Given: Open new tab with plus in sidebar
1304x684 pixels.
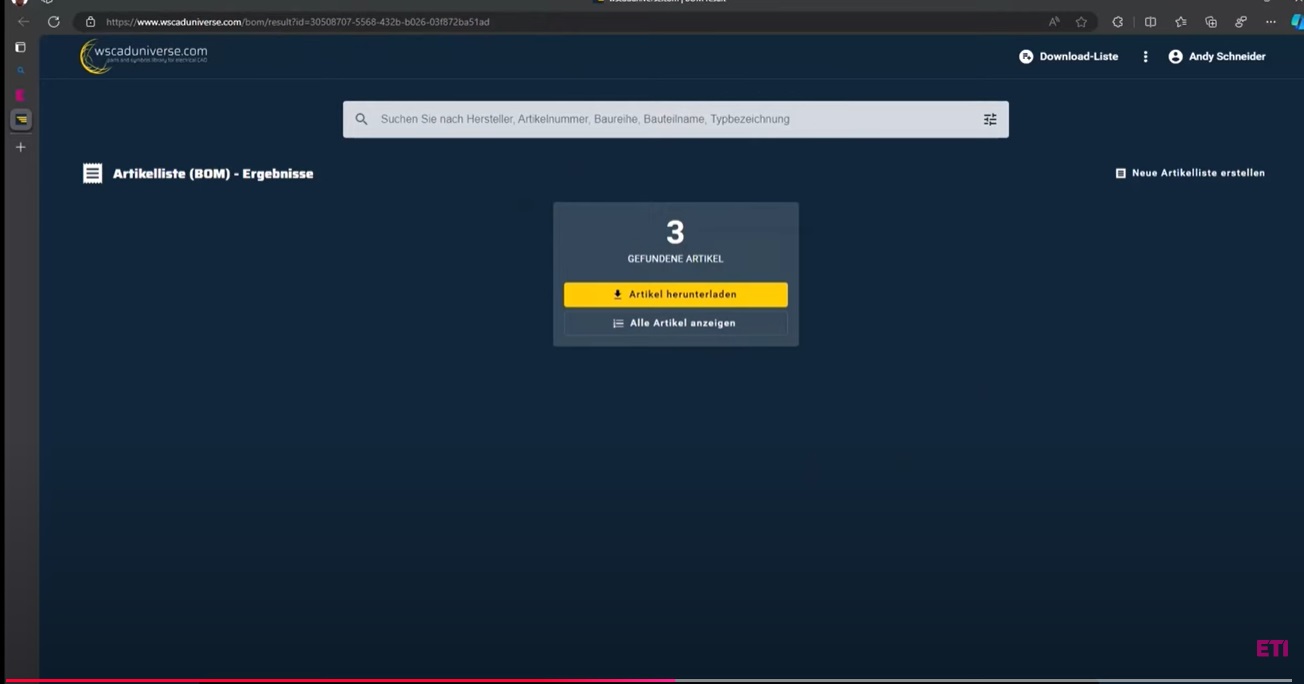Looking at the screenshot, I should tap(20, 147).
